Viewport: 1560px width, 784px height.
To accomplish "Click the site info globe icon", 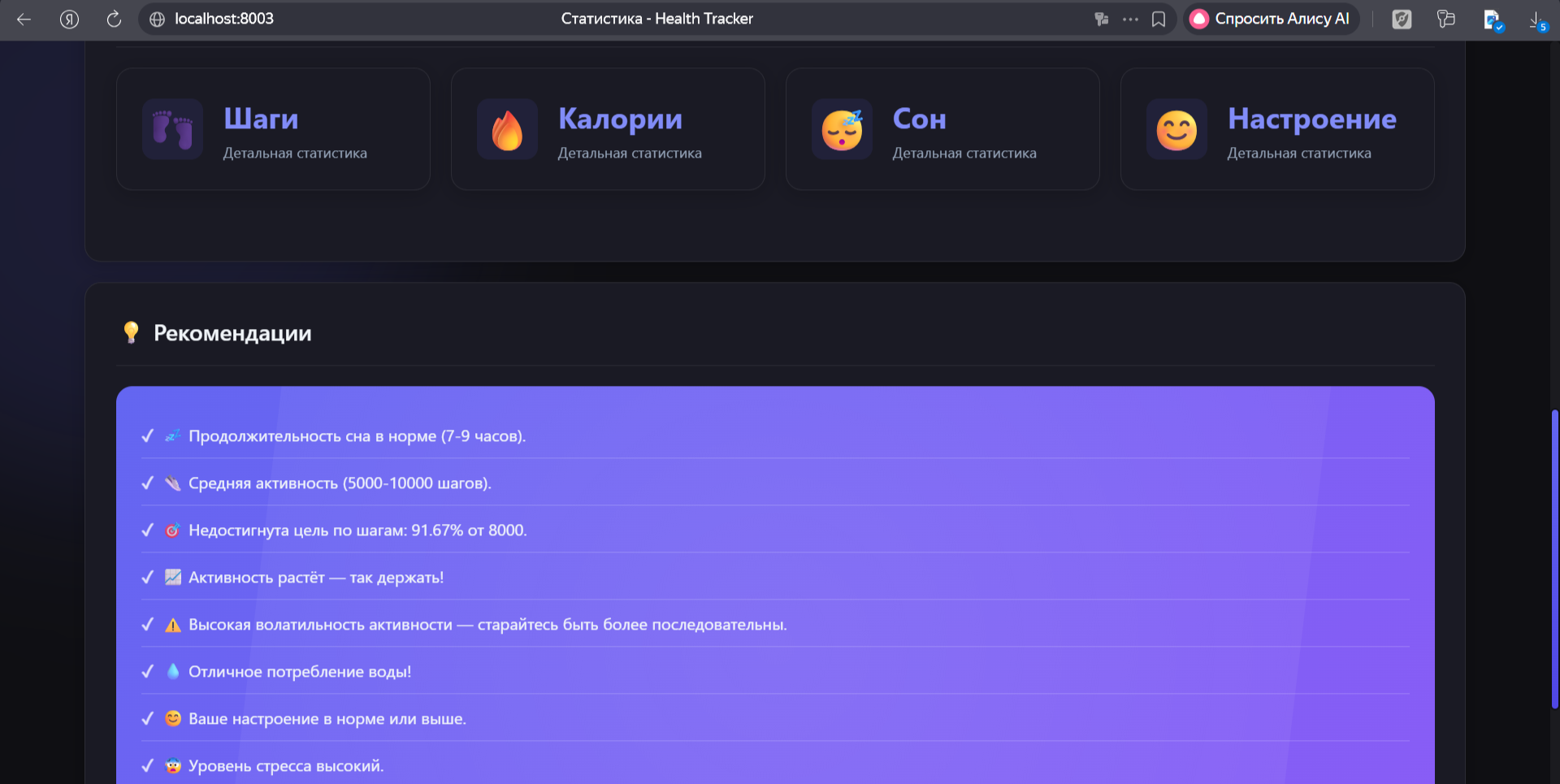I will pos(157,19).
